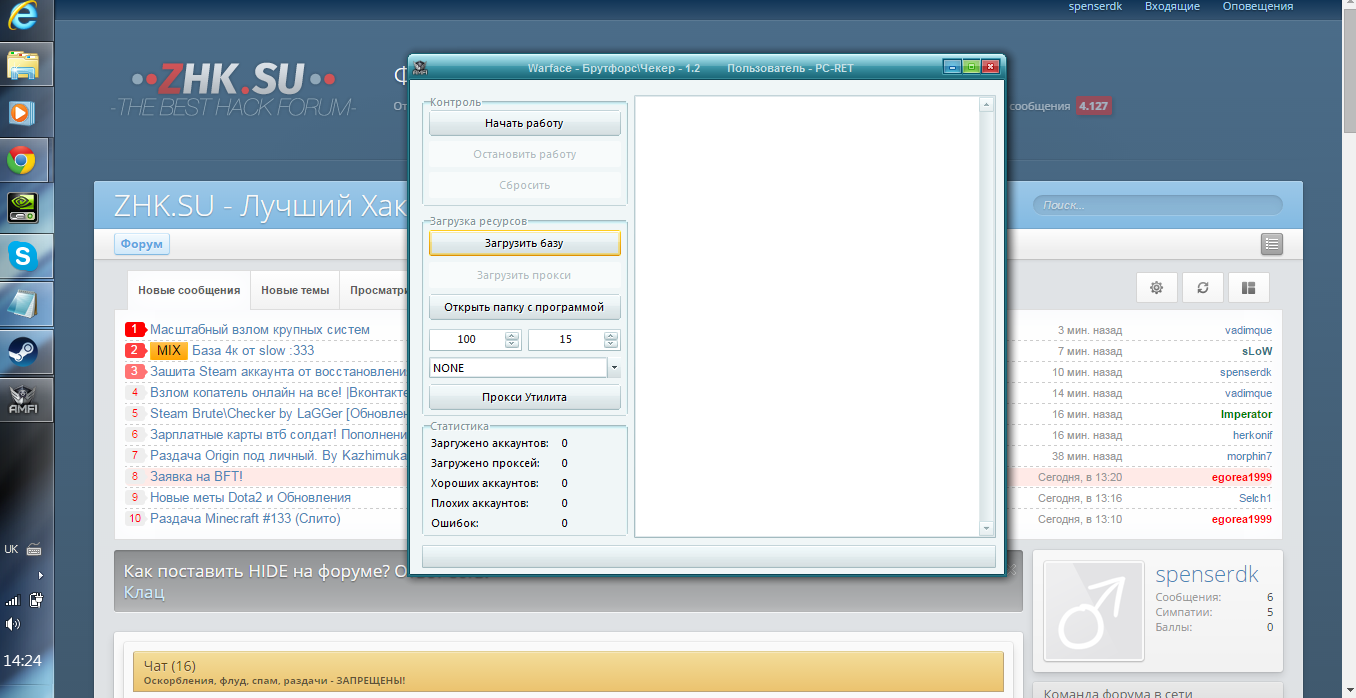Click 'Прокси Утилита' button

pyautogui.click(x=524, y=397)
